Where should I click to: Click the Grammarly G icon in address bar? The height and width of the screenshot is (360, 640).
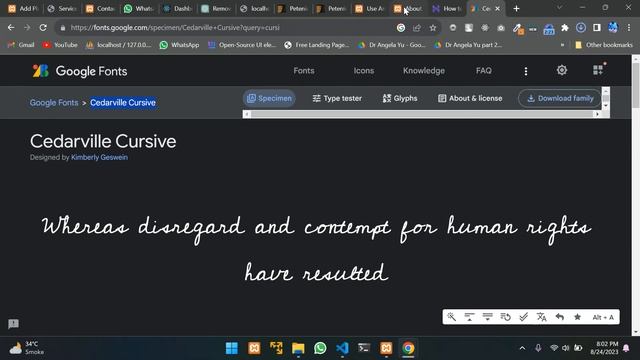click(x=401, y=28)
